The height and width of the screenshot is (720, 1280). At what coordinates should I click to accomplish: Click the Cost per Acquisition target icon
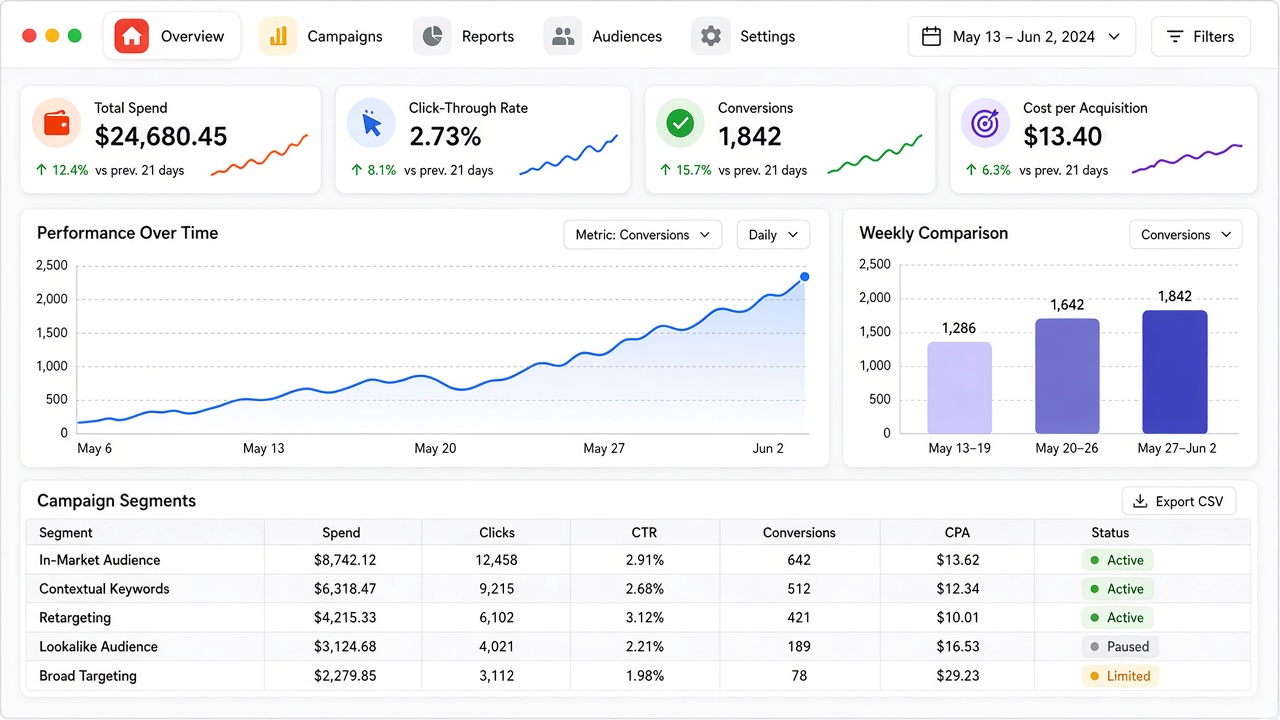986,123
